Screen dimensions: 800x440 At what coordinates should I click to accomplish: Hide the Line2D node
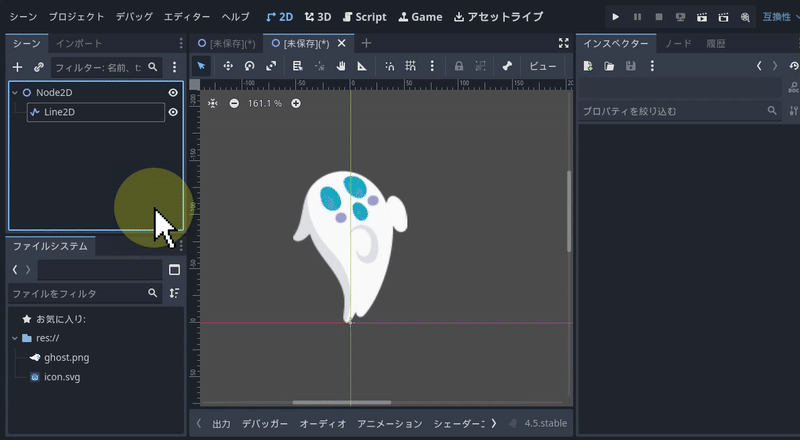(173, 112)
